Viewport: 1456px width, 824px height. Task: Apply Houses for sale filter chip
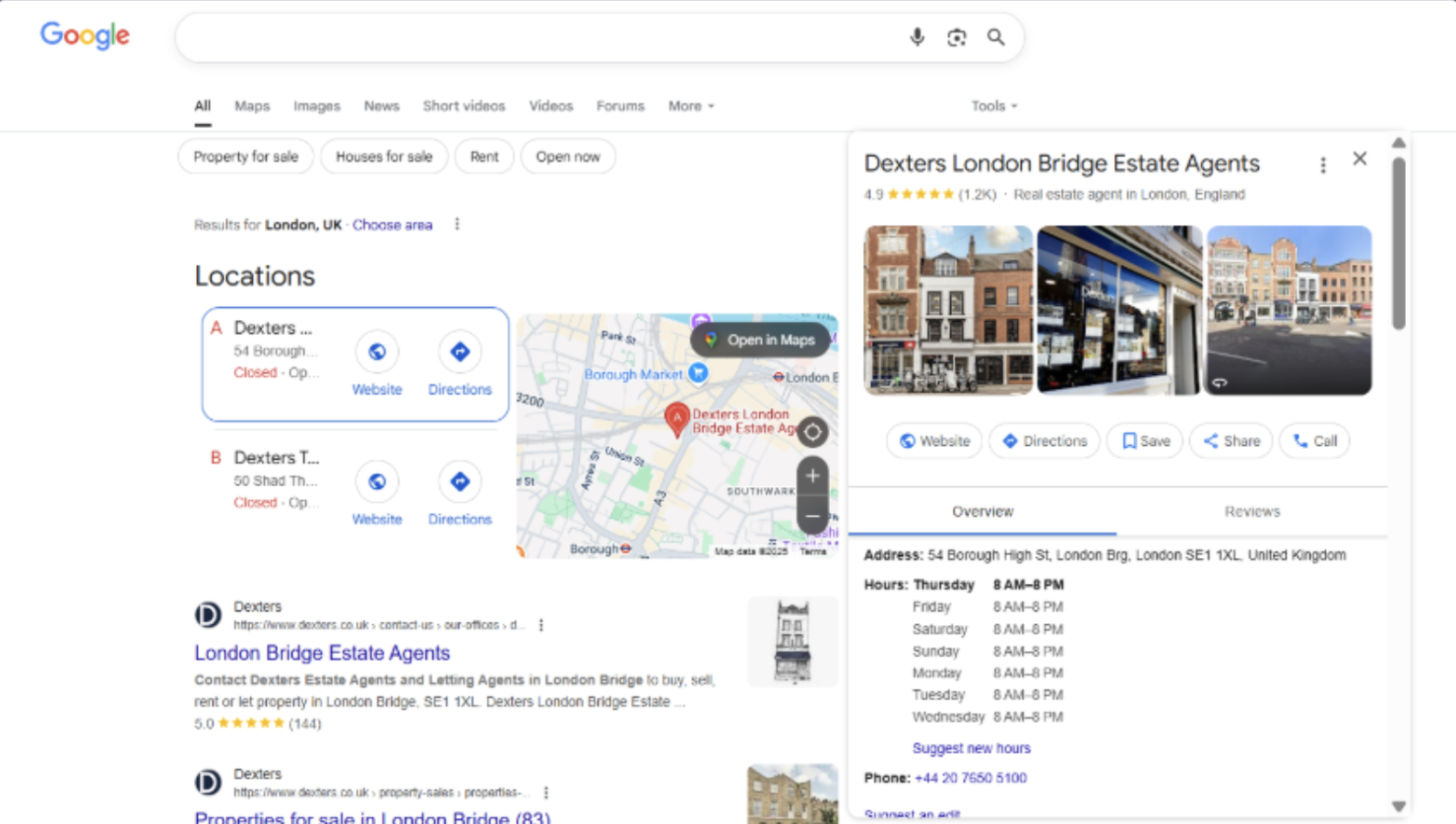pos(384,157)
